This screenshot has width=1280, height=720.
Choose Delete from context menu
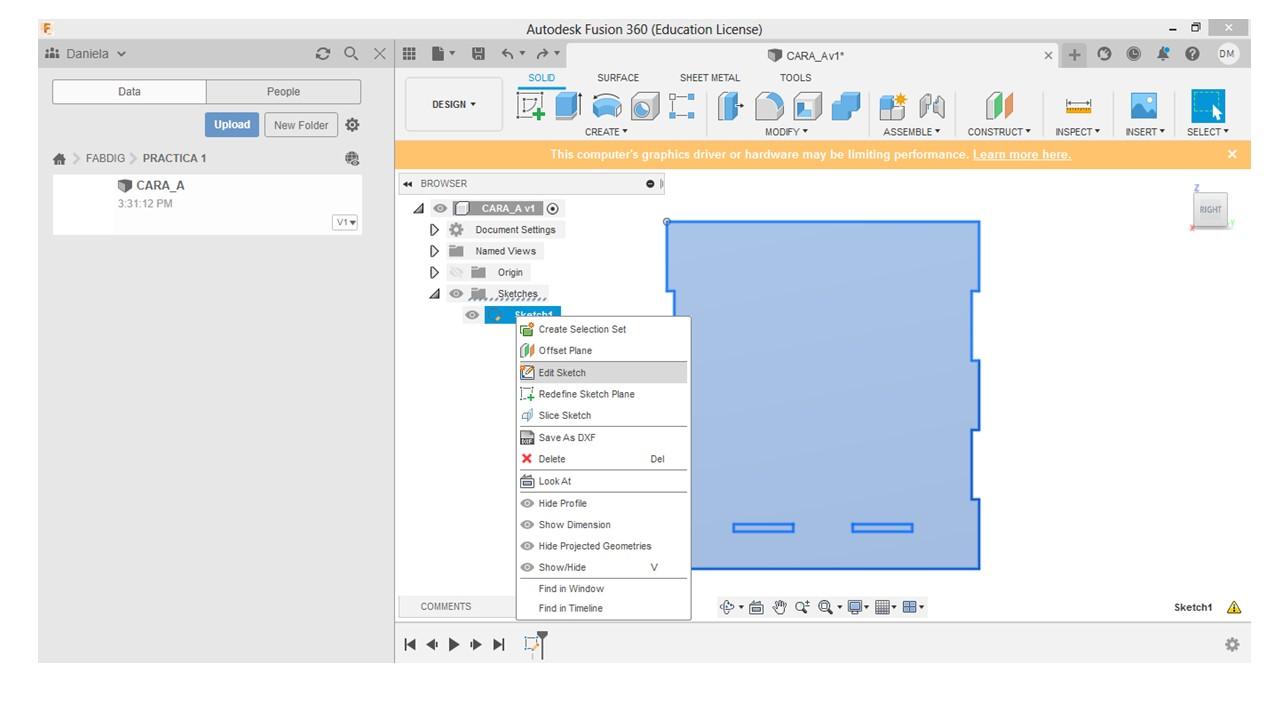603,459
